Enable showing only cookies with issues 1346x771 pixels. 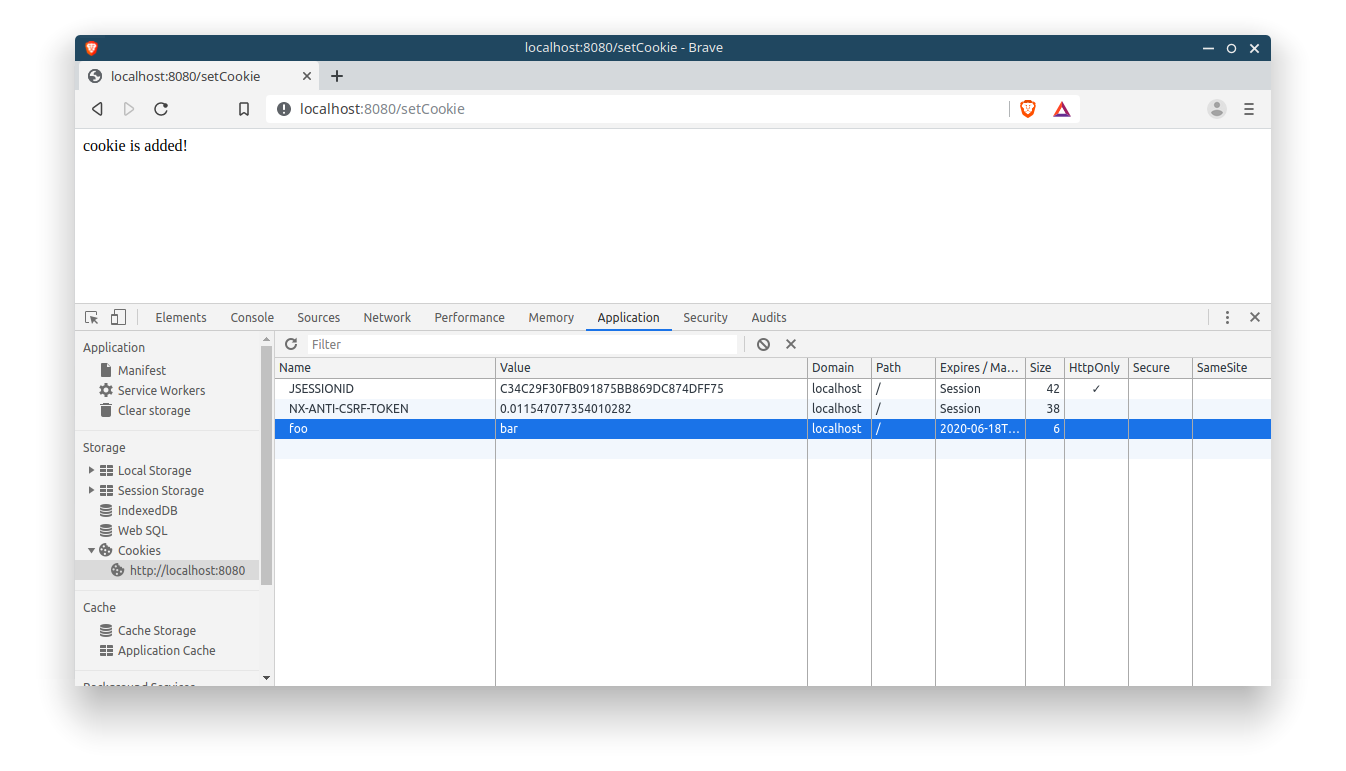(x=763, y=344)
